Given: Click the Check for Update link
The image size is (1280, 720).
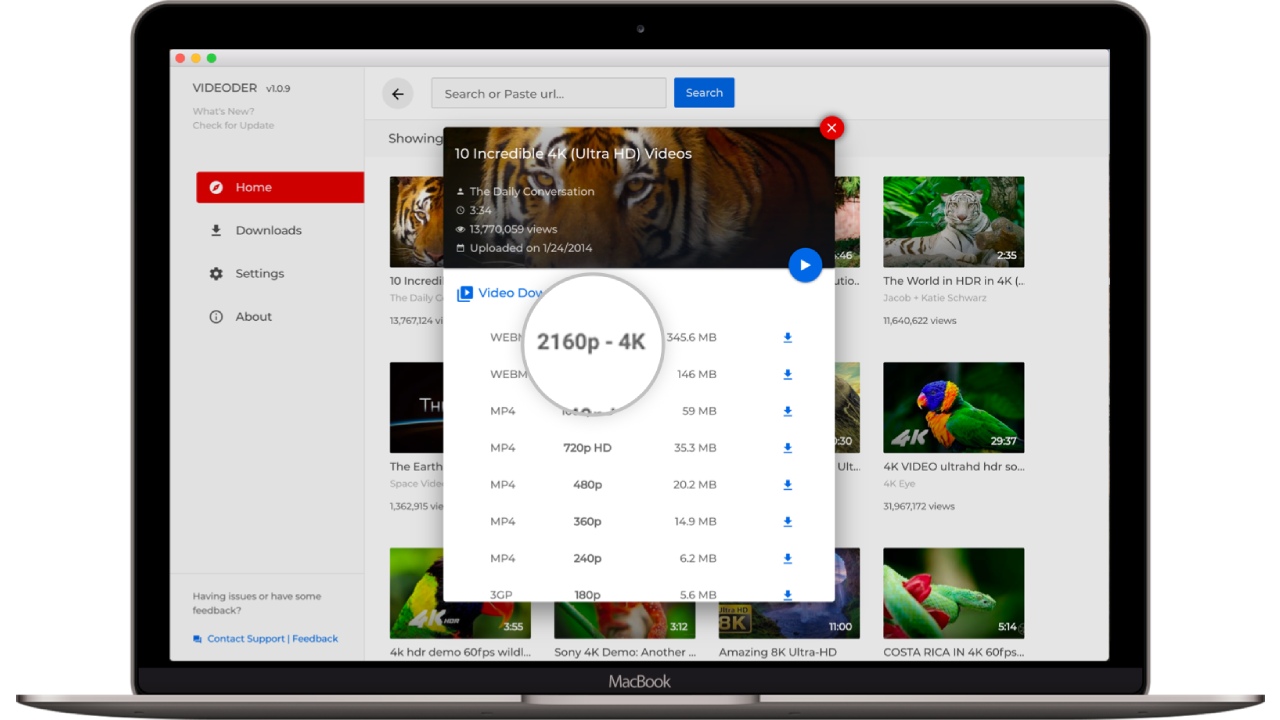Looking at the screenshot, I should pos(233,125).
